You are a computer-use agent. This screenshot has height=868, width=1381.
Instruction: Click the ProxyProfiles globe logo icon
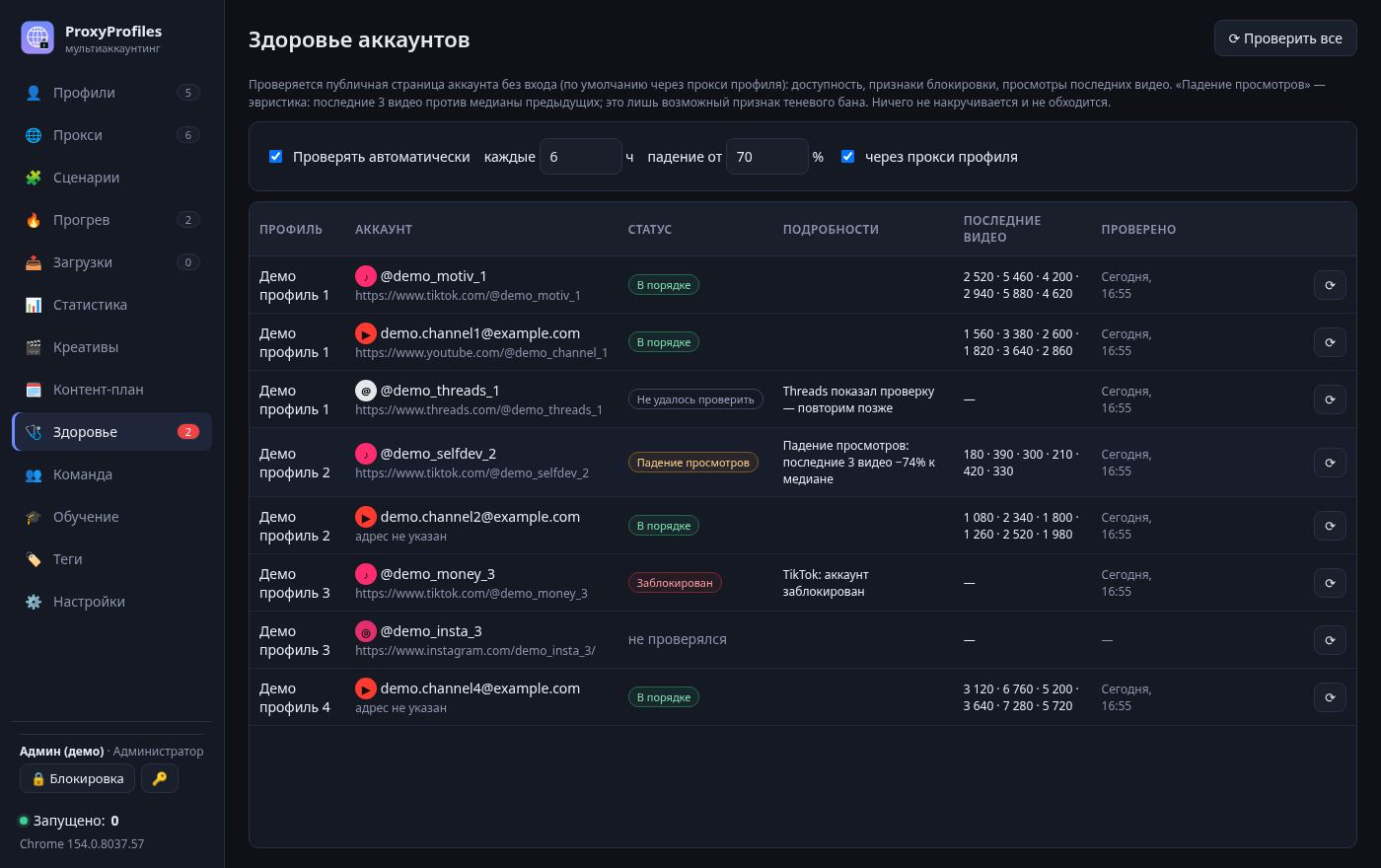pos(37,37)
